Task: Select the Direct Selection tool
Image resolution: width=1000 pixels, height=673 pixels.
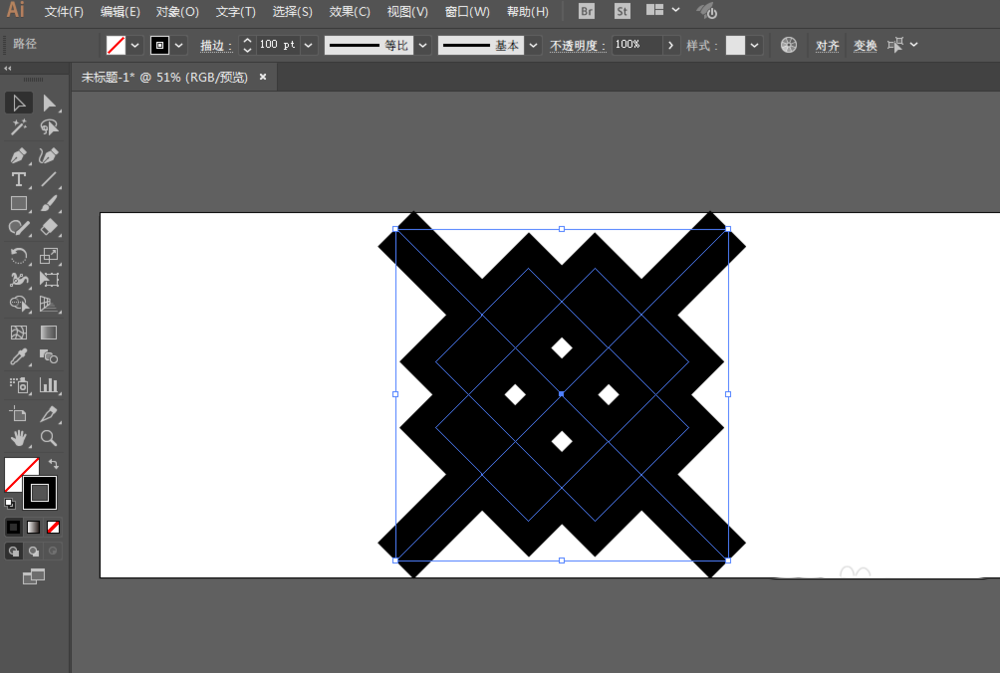Action: coord(49,103)
